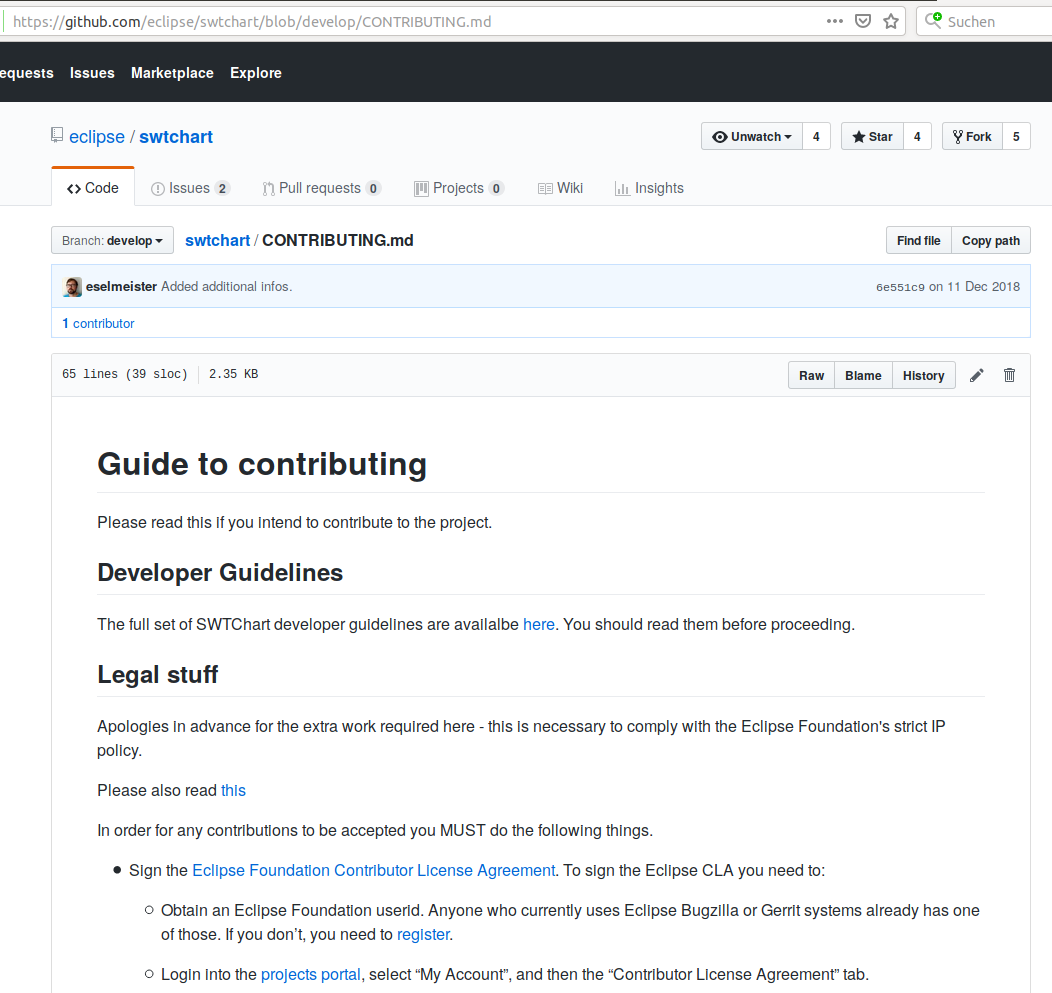Click the stargazers count 4
Image resolution: width=1052 pixels, height=993 pixels.
point(917,136)
